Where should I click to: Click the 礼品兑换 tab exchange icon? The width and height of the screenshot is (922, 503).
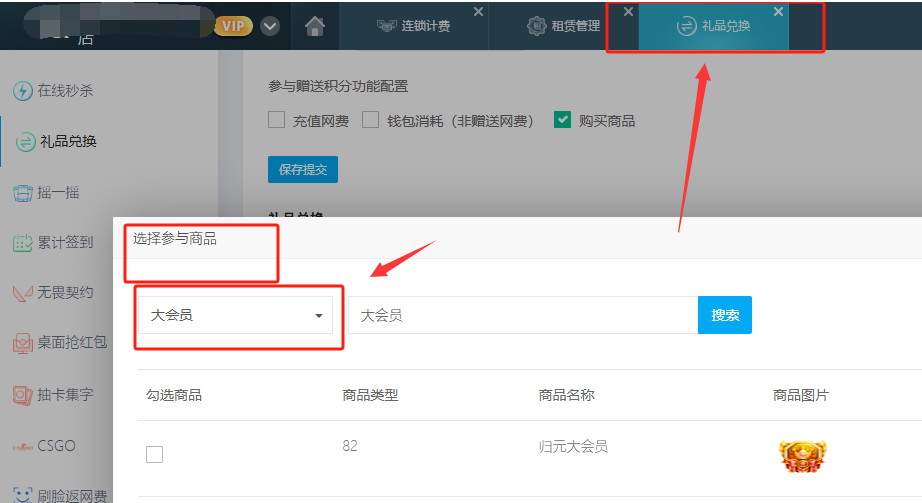[x=686, y=26]
